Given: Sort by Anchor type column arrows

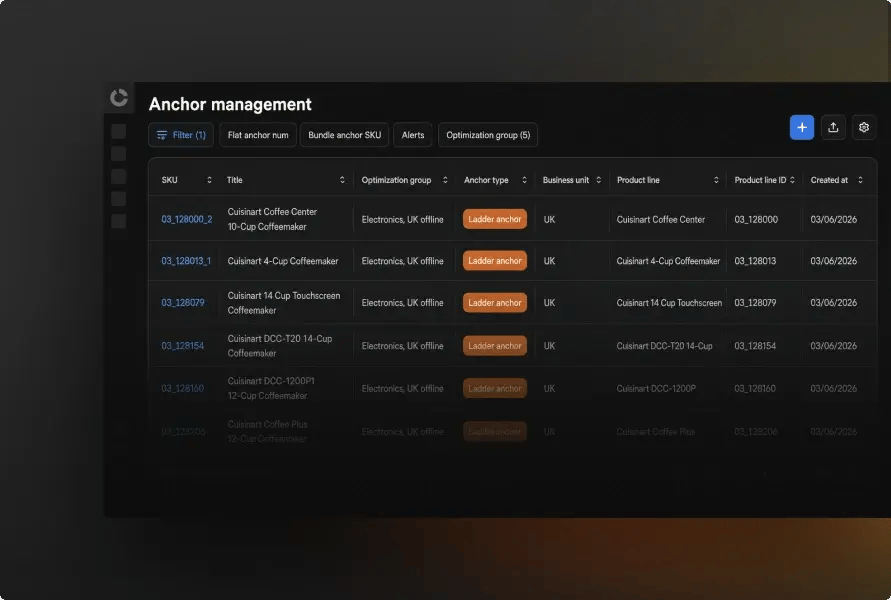Looking at the screenshot, I should coord(524,180).
